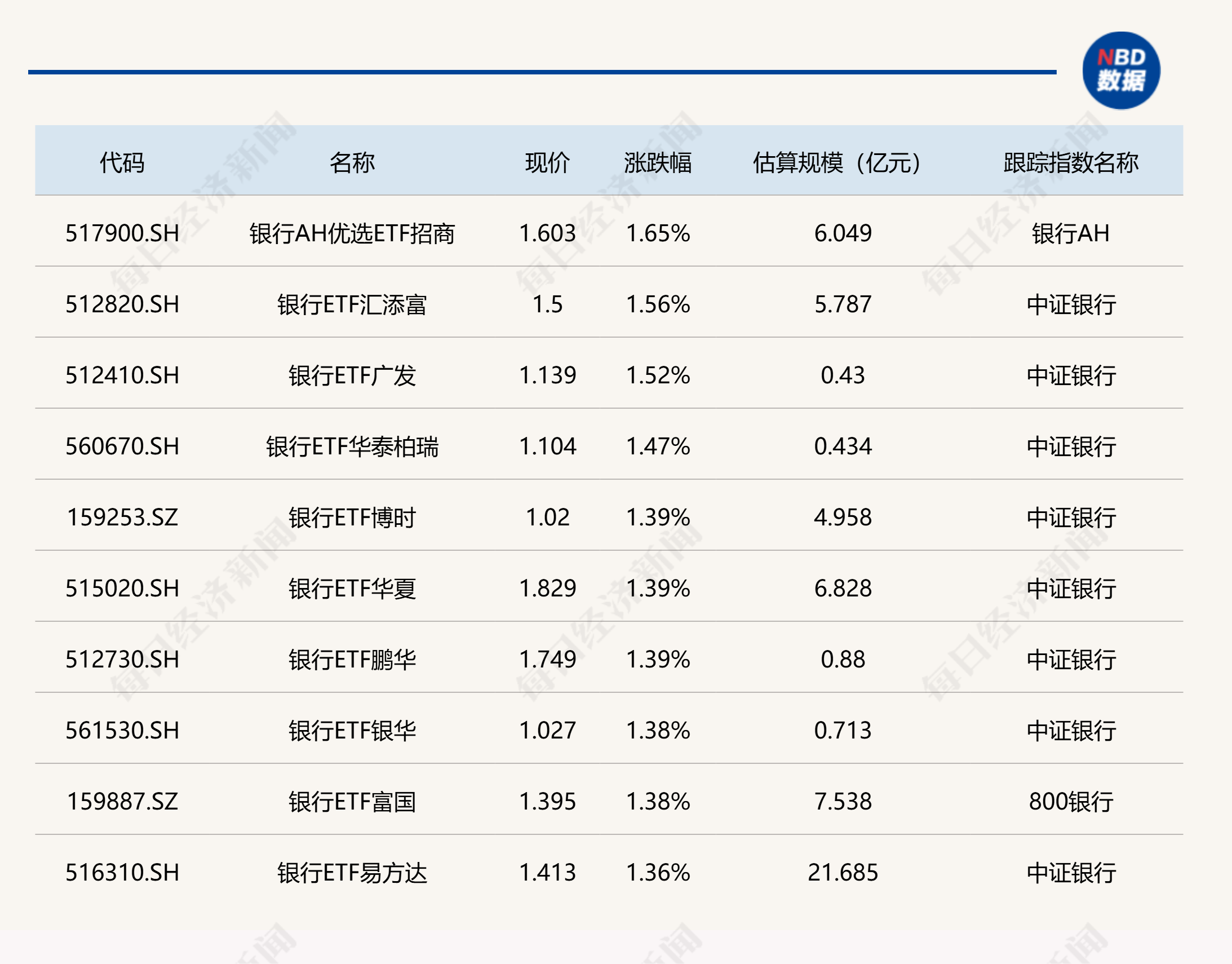Image resolution: width=1232 pixels, height=964 pixels.
Task: Click the name 银行ETF华夏
Action: [352, 588]
